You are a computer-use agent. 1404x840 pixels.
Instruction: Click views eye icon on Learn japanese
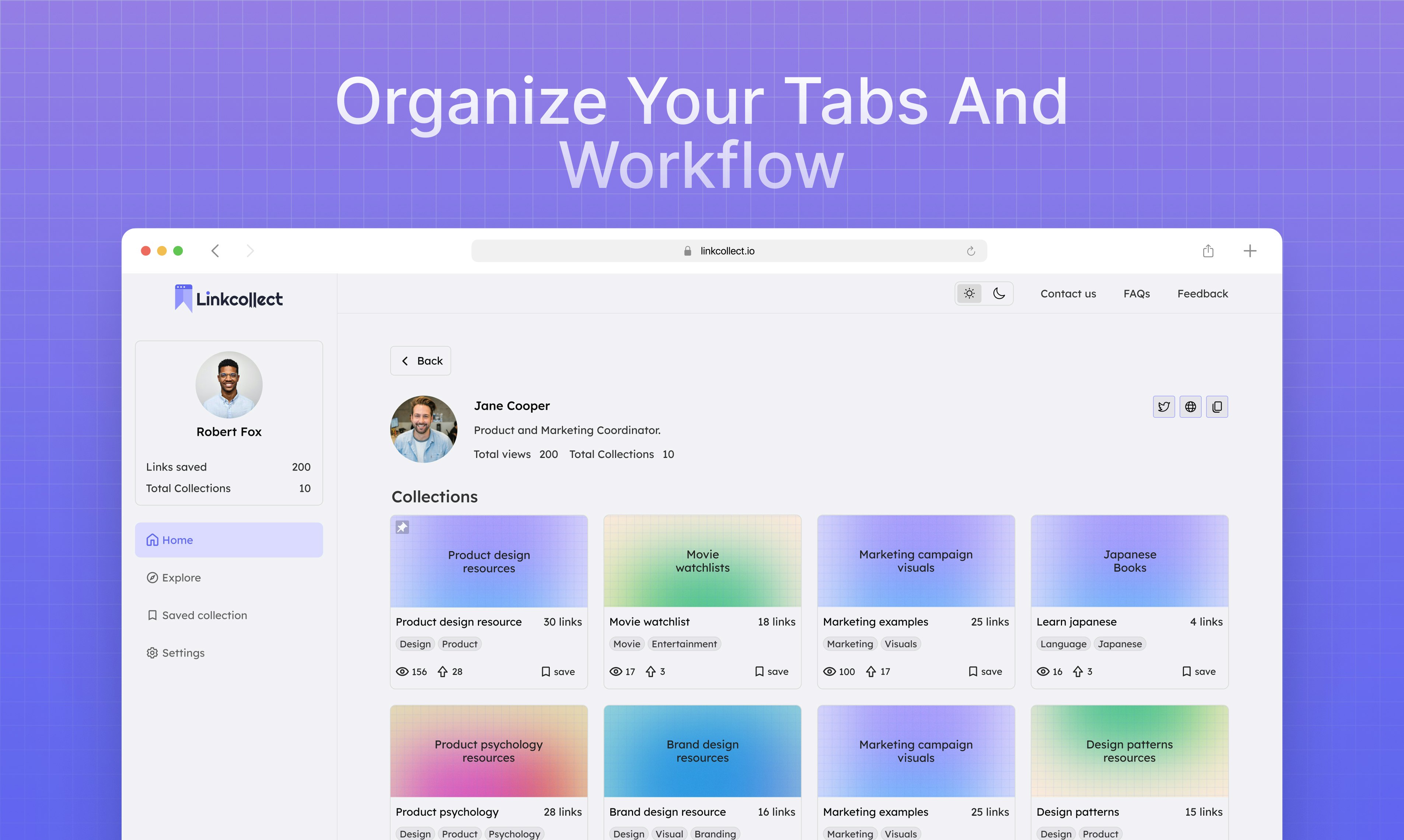point(1043,671)
